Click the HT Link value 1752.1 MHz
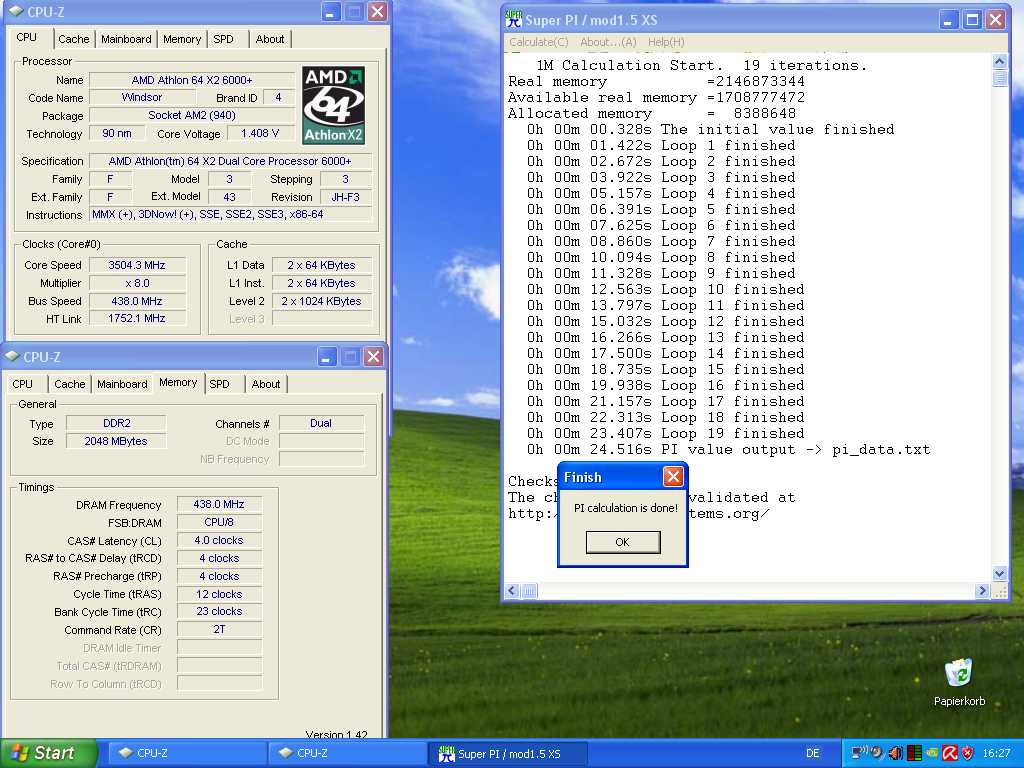The height and width of the screenshot is (768, 1024). [137, 319]
